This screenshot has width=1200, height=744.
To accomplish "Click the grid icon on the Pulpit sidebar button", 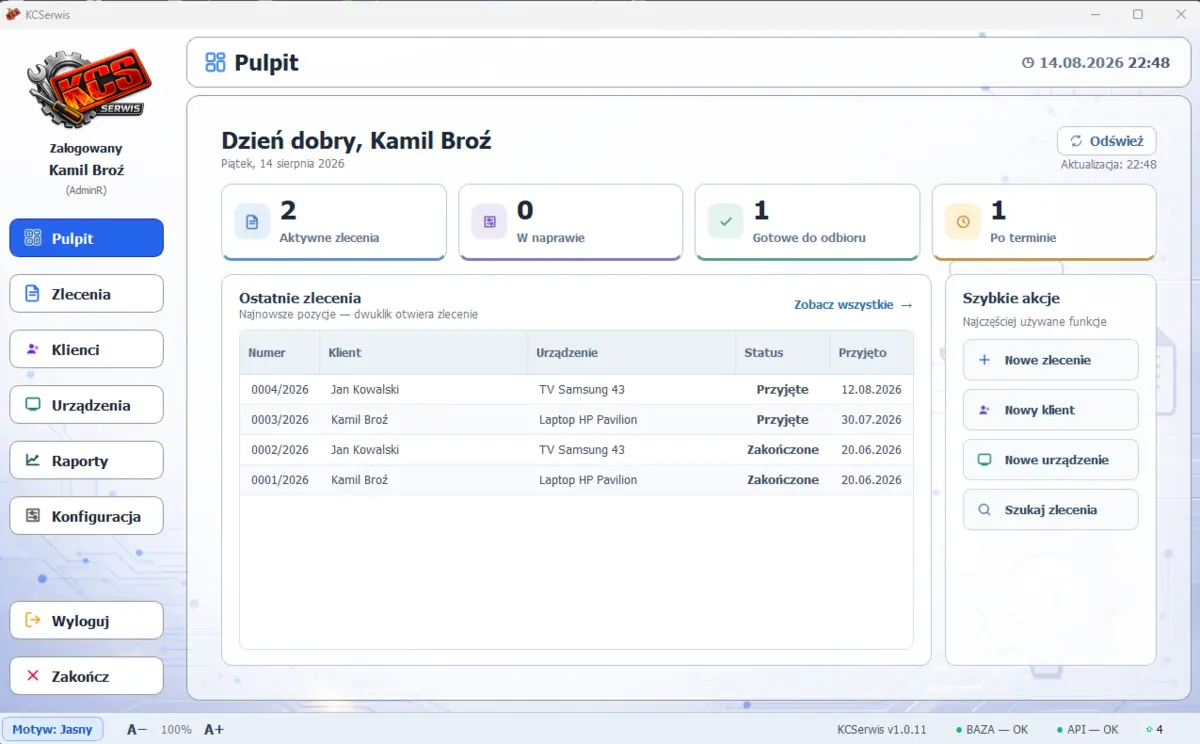I will [32, 238].
